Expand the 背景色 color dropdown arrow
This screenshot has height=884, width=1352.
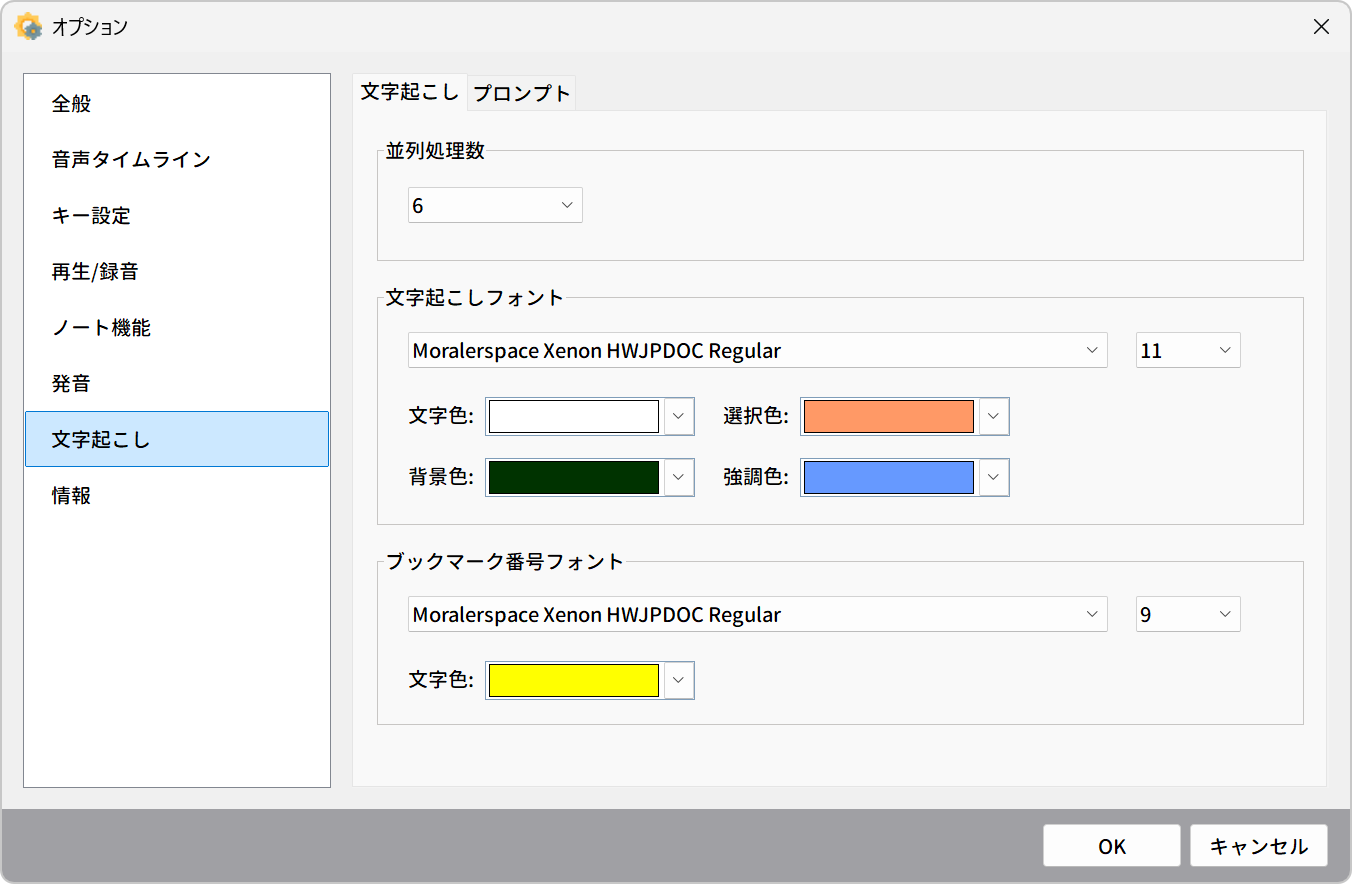coord(679,478)
